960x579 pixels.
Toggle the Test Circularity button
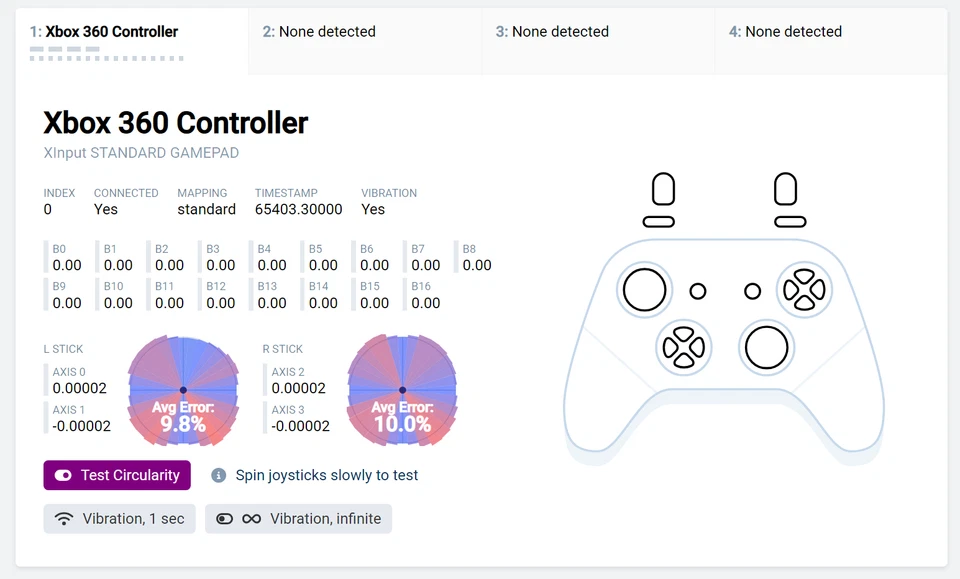[117, 475]
